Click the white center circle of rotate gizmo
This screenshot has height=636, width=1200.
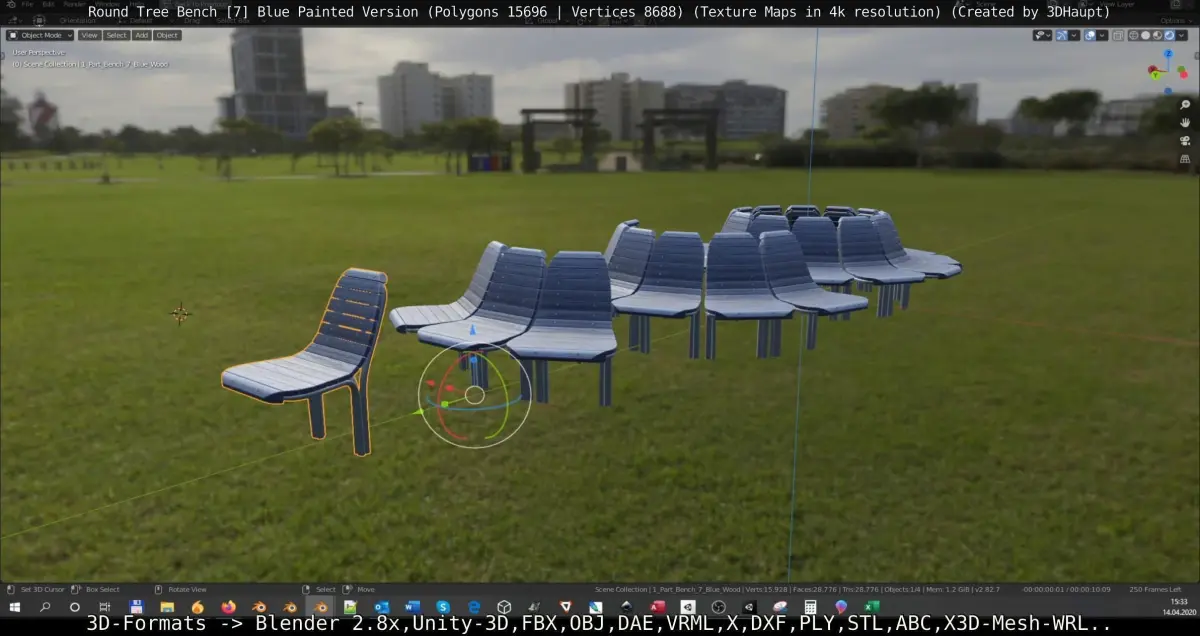click(x=475, y=395)
